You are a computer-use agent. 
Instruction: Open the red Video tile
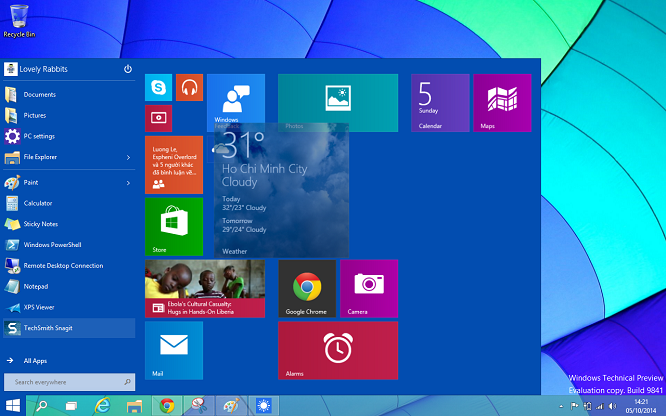158,119
